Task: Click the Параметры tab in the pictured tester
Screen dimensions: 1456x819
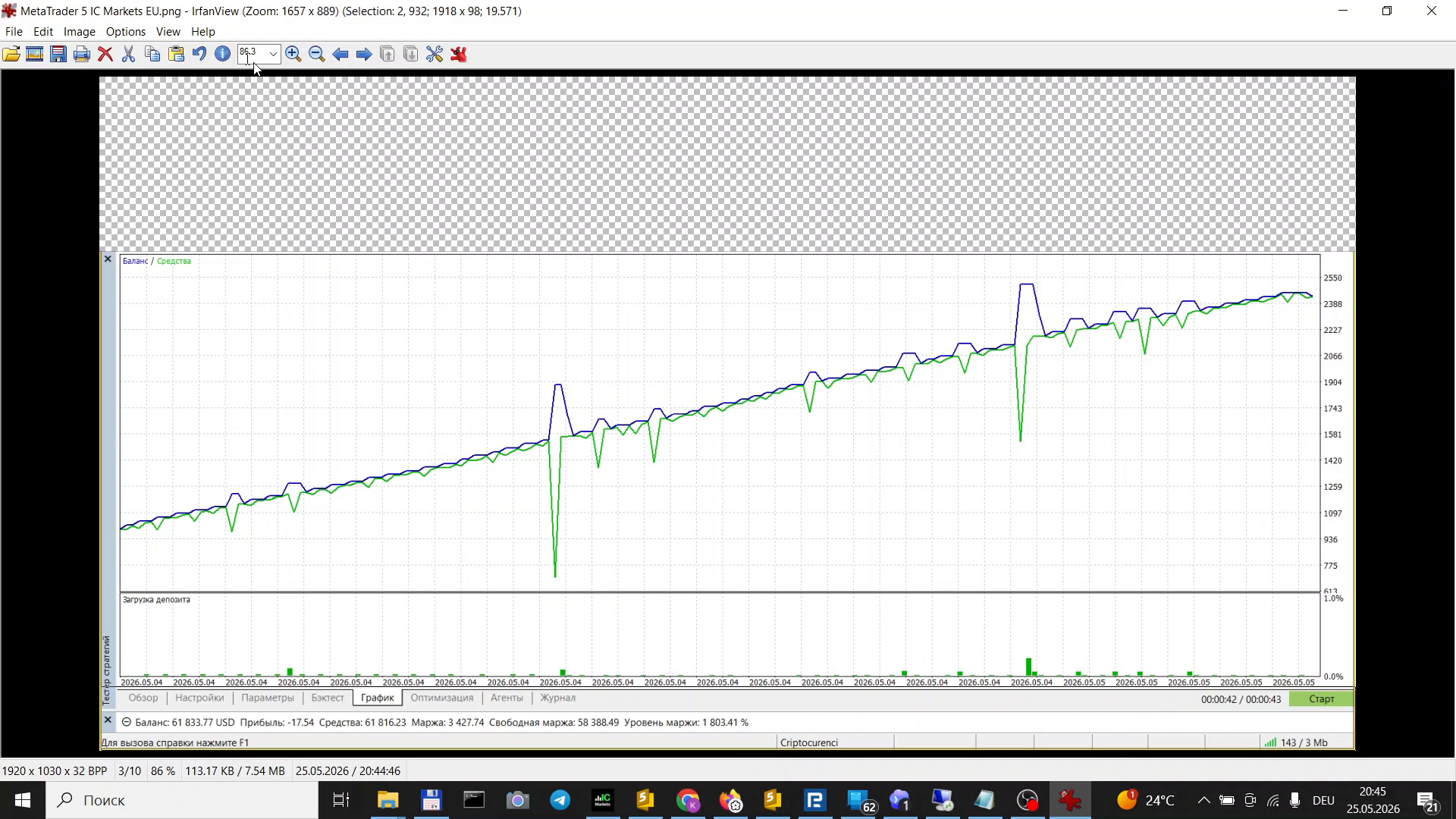Action: point(268,698)
